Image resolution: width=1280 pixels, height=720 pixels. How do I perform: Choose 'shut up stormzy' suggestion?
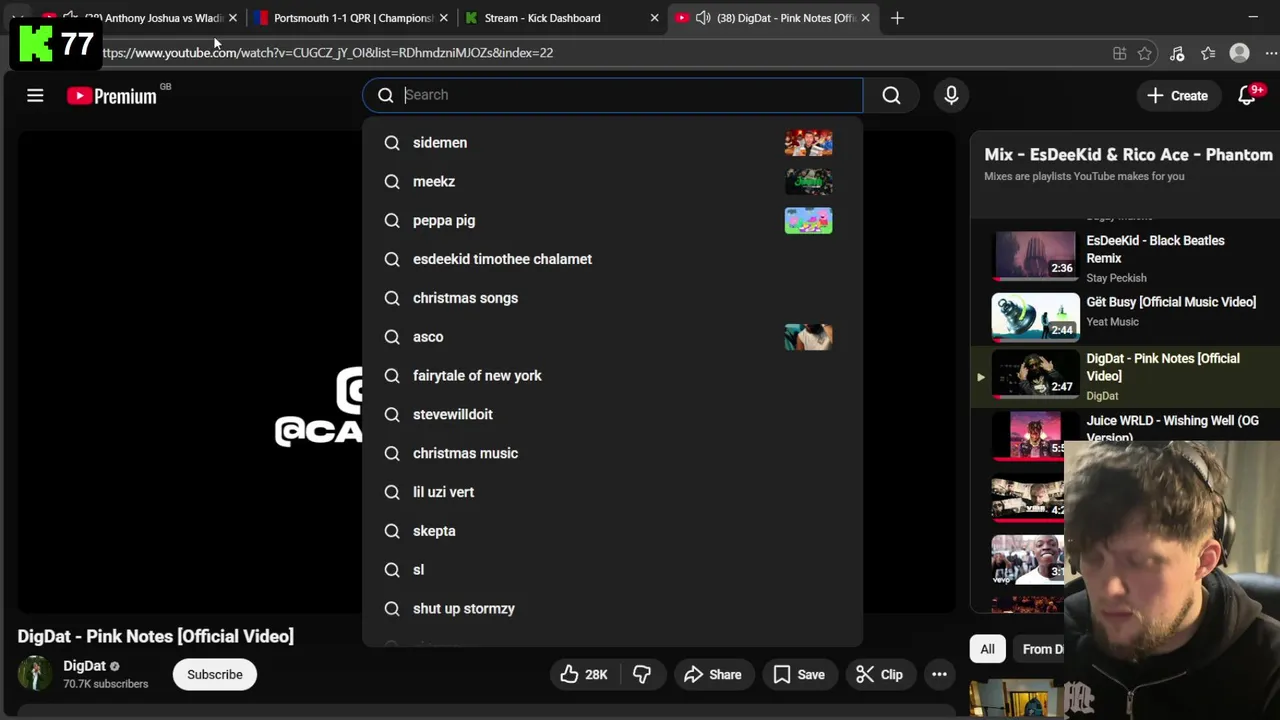coord(612,609)
